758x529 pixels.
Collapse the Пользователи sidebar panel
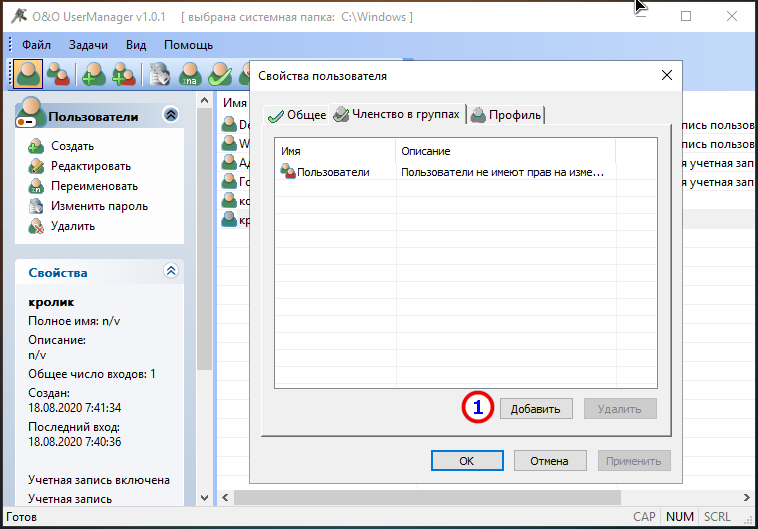(171, 115)
